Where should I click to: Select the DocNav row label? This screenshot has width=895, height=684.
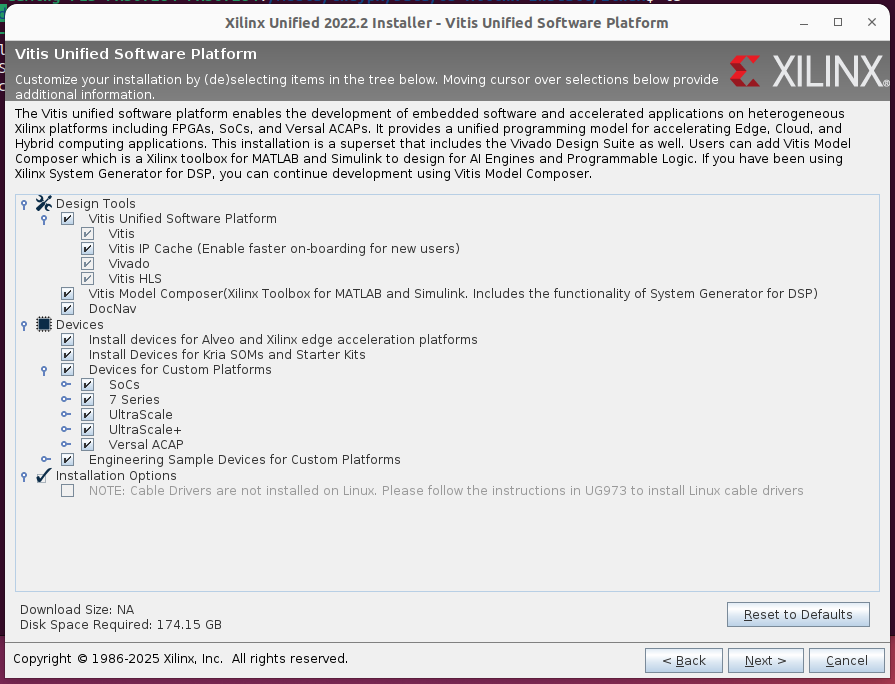click(x=112, y=308)
